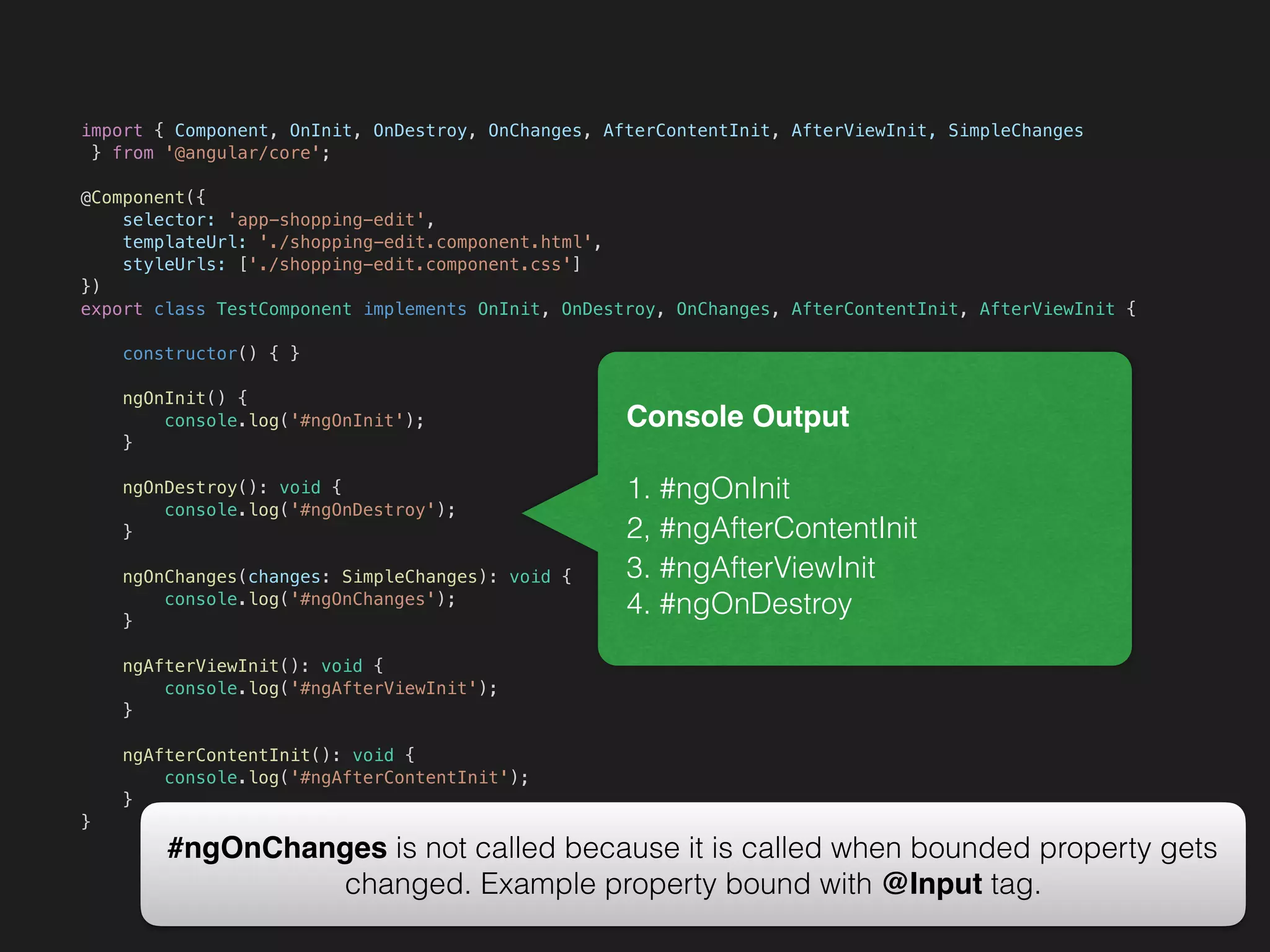Click the 'Console Output' heading
The image size is (1270, 952).
tap(737, 416)
